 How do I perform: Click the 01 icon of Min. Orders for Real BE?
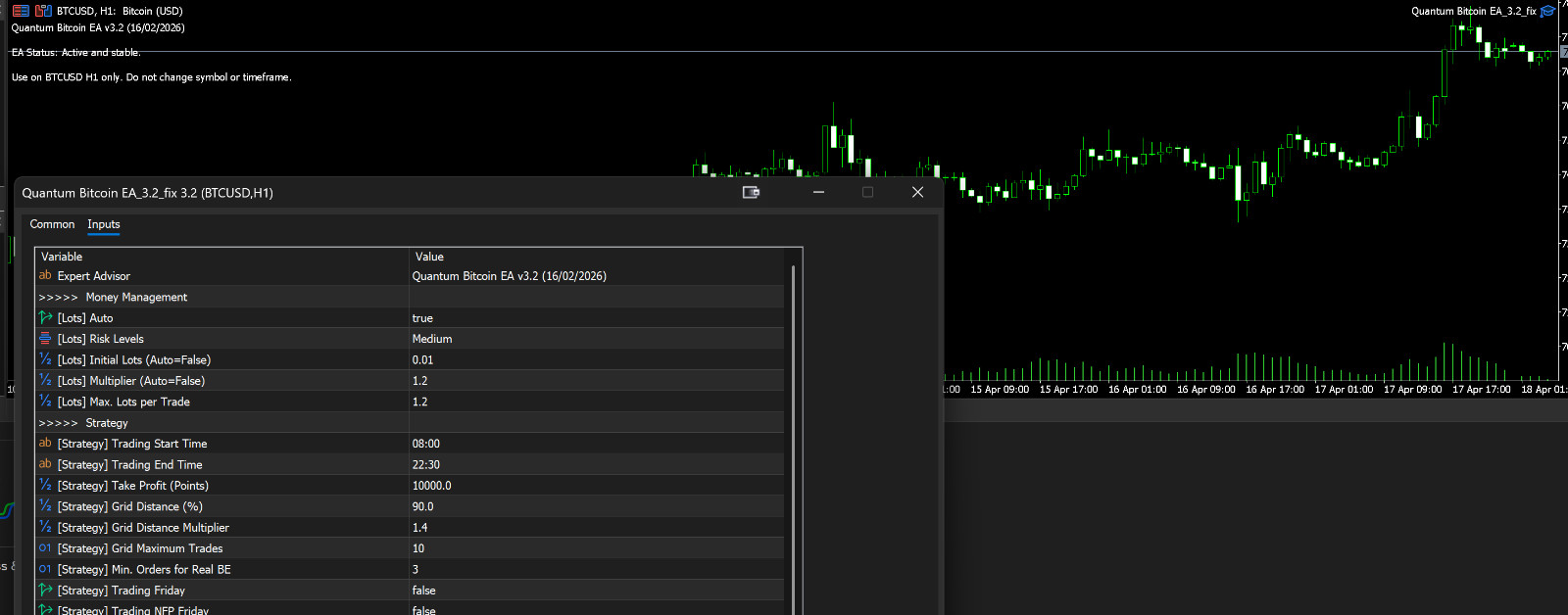pyautogui.click(x=45, y=569)
